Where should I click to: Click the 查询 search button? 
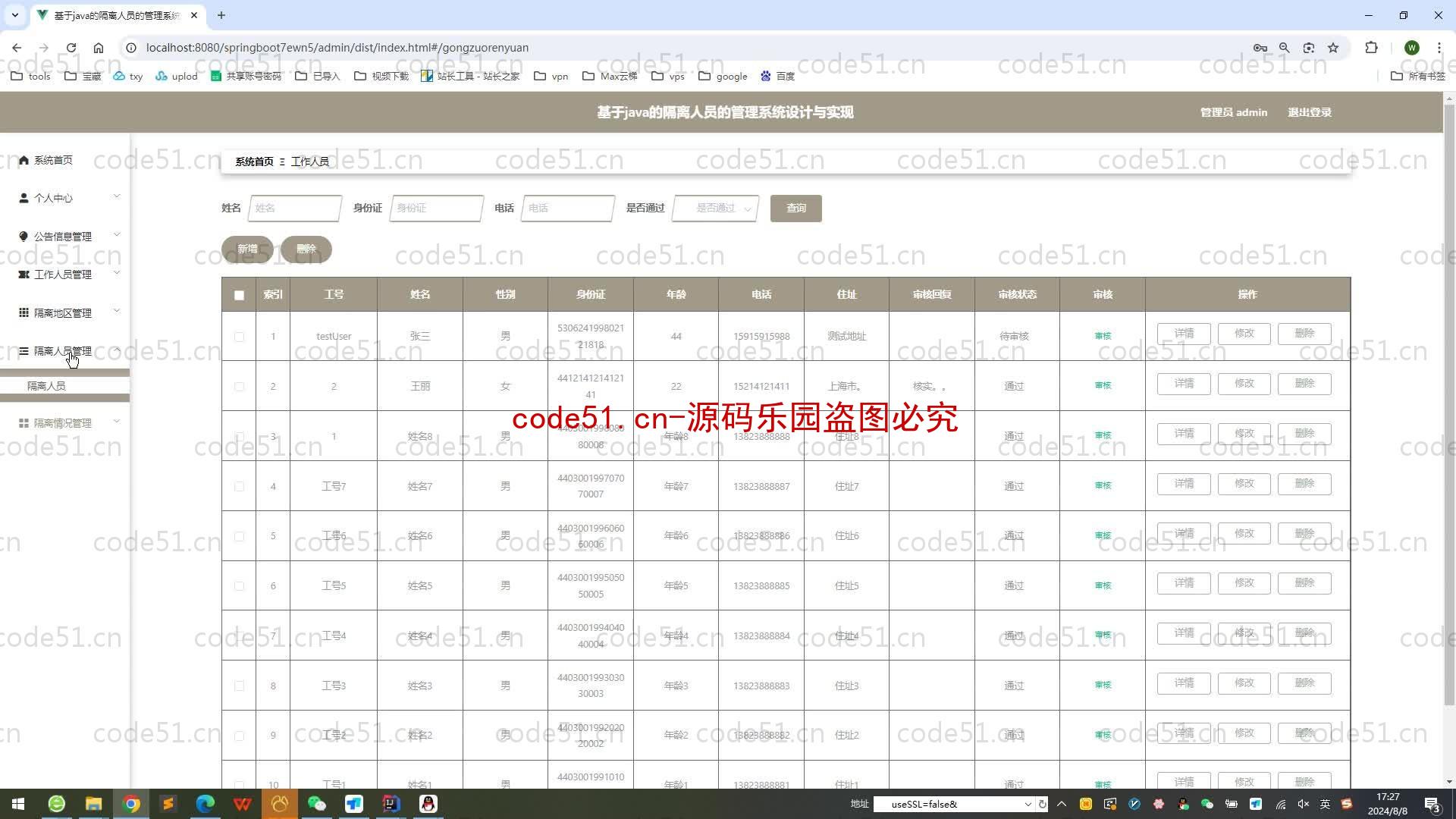click(x=796, y=208)
